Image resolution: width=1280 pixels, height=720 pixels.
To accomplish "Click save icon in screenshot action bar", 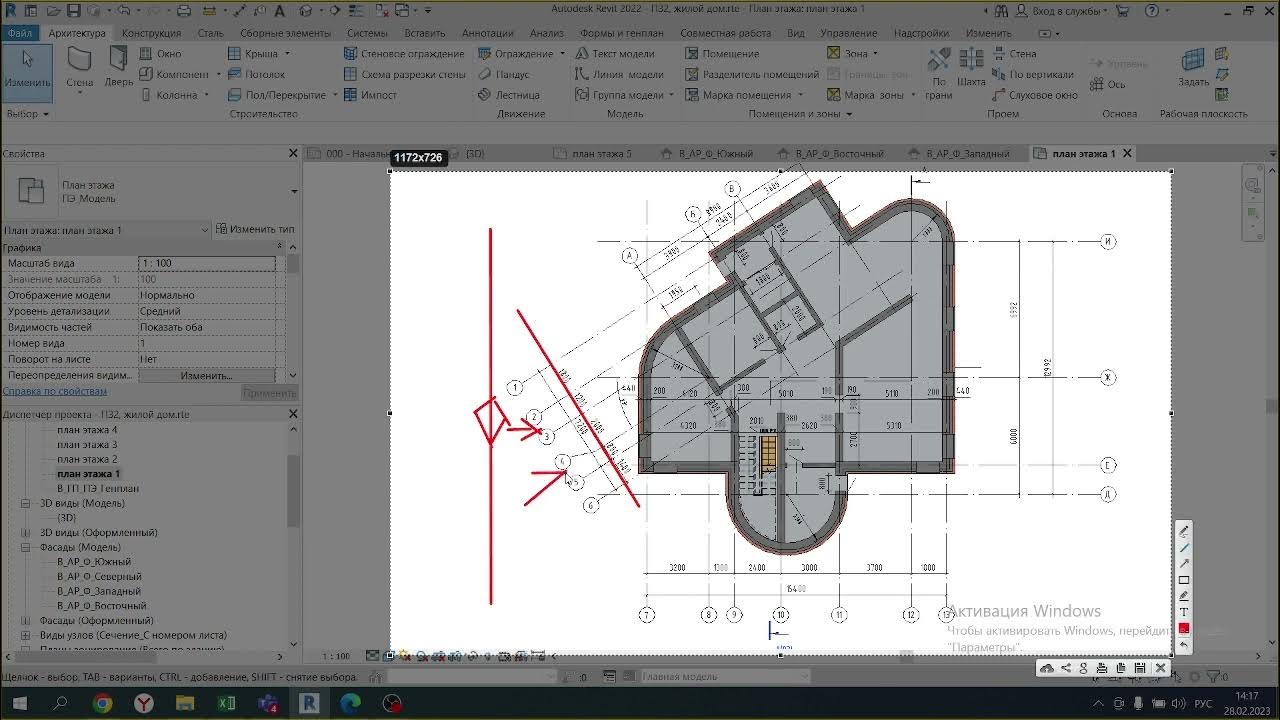I will [x=1140, y=668].
